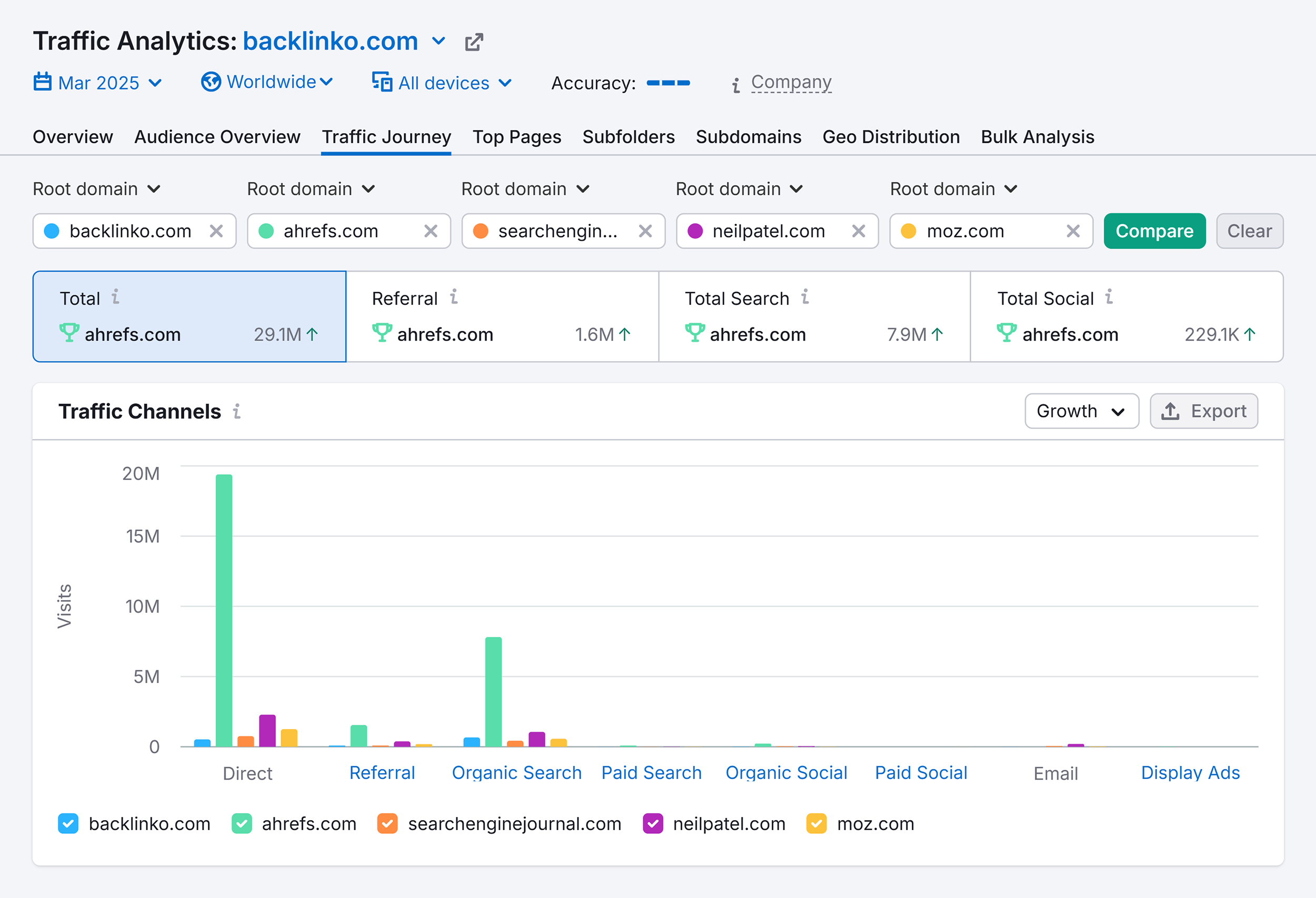This screenshot has width=1316, height=898.
Task: Remove backlinko.com from comparison
Action: tap(216, 231)
